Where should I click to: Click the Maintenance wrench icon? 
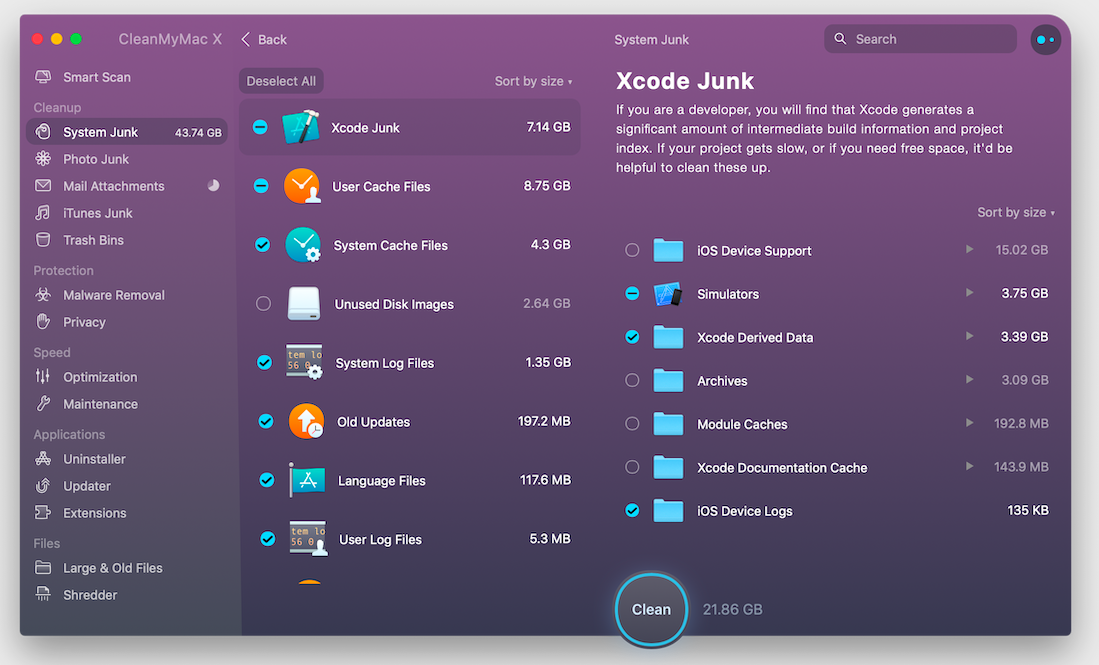(x=43, y=404)
